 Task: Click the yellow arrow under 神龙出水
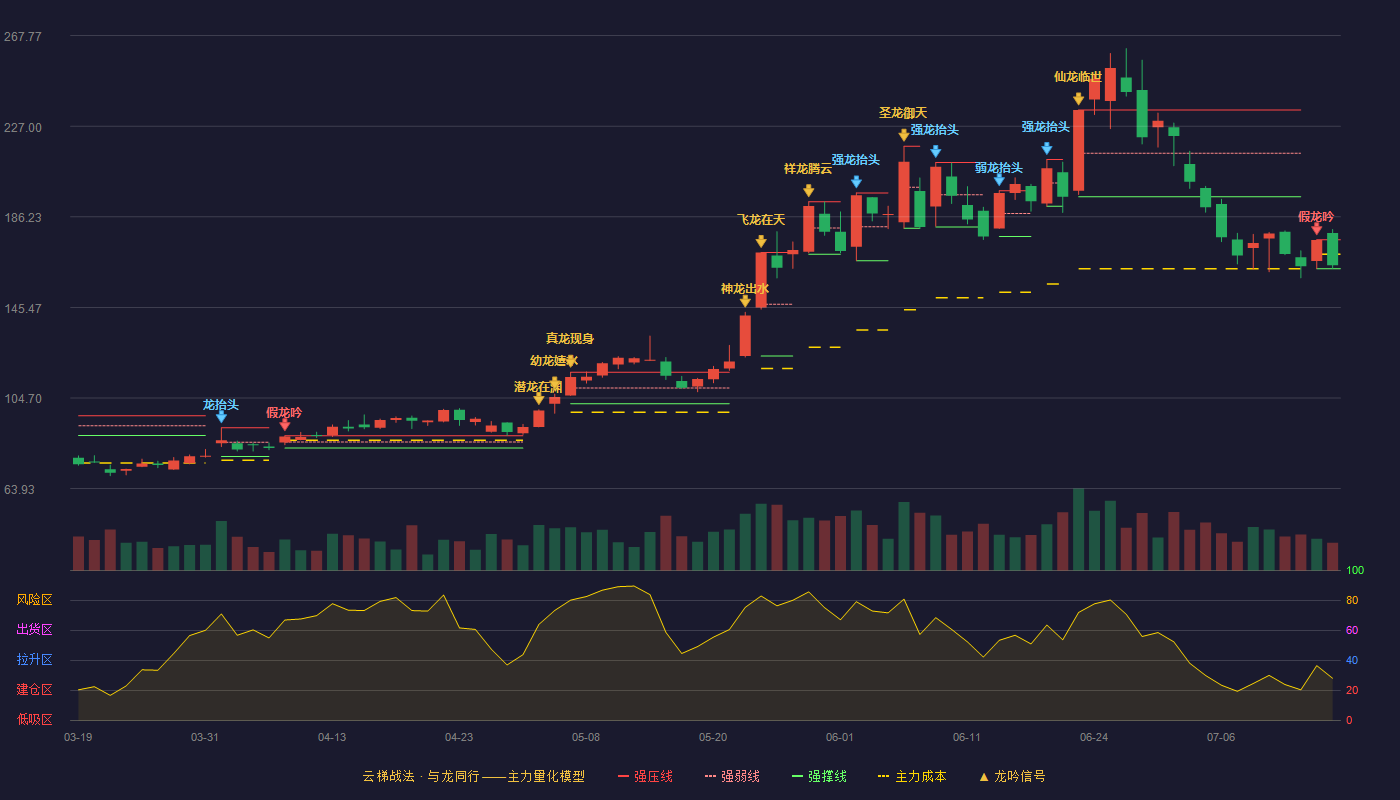pyautogui.click(x=745, y=301)
